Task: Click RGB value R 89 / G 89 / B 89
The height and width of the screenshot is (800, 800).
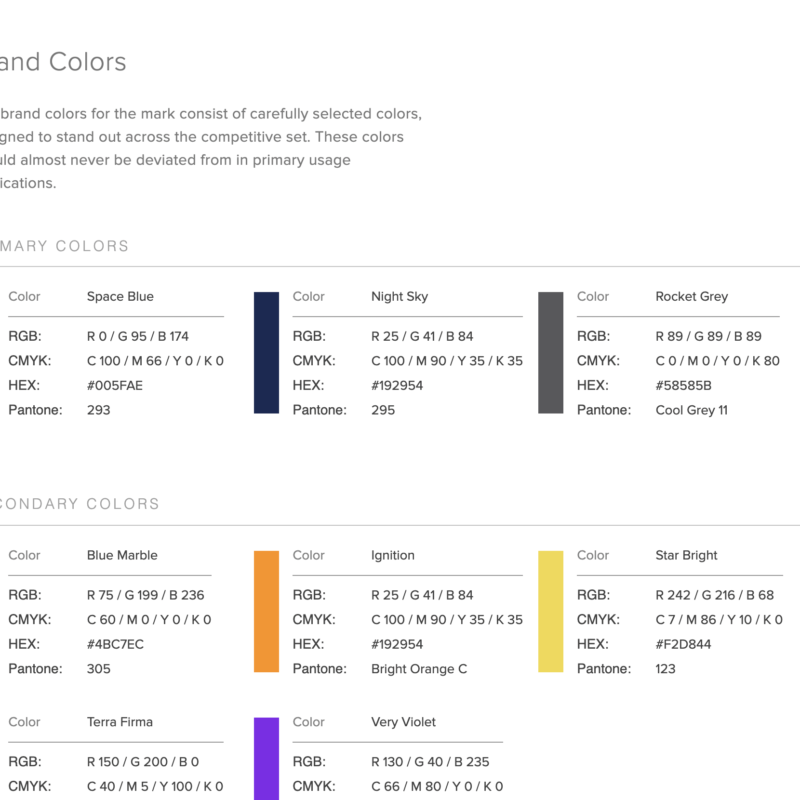Action: 708,336
